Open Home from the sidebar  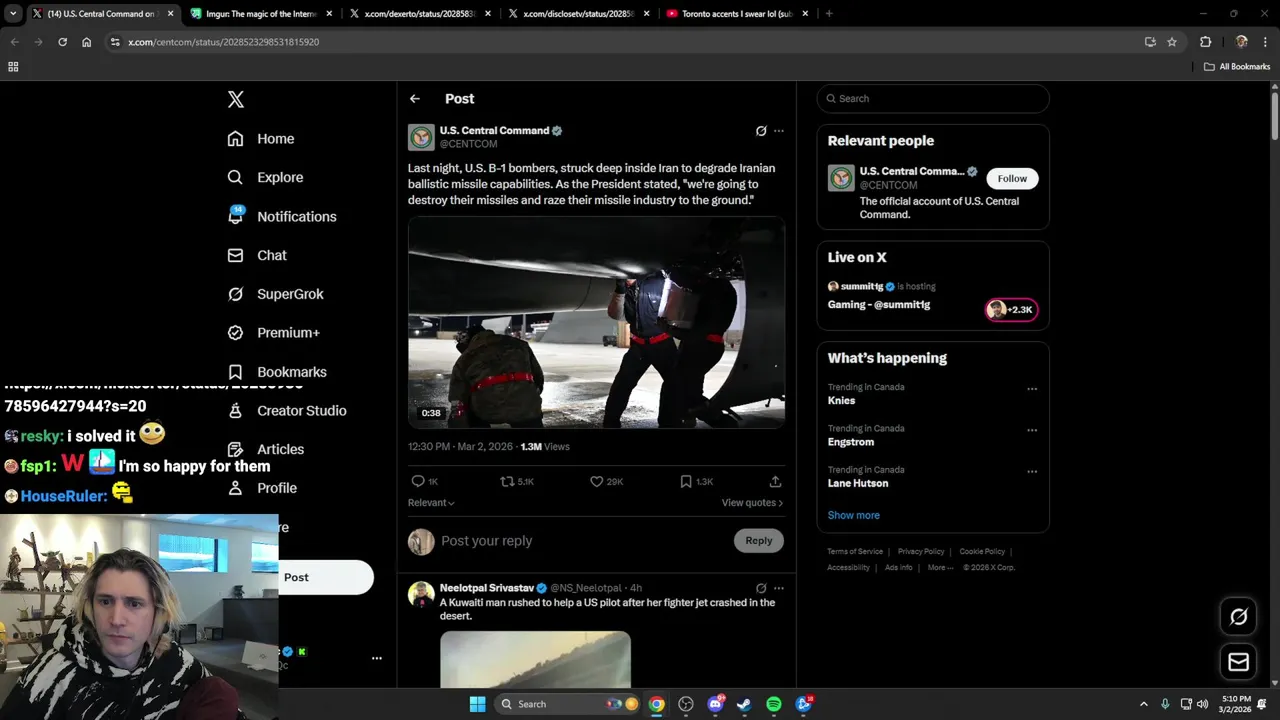[x=261, y=139]
